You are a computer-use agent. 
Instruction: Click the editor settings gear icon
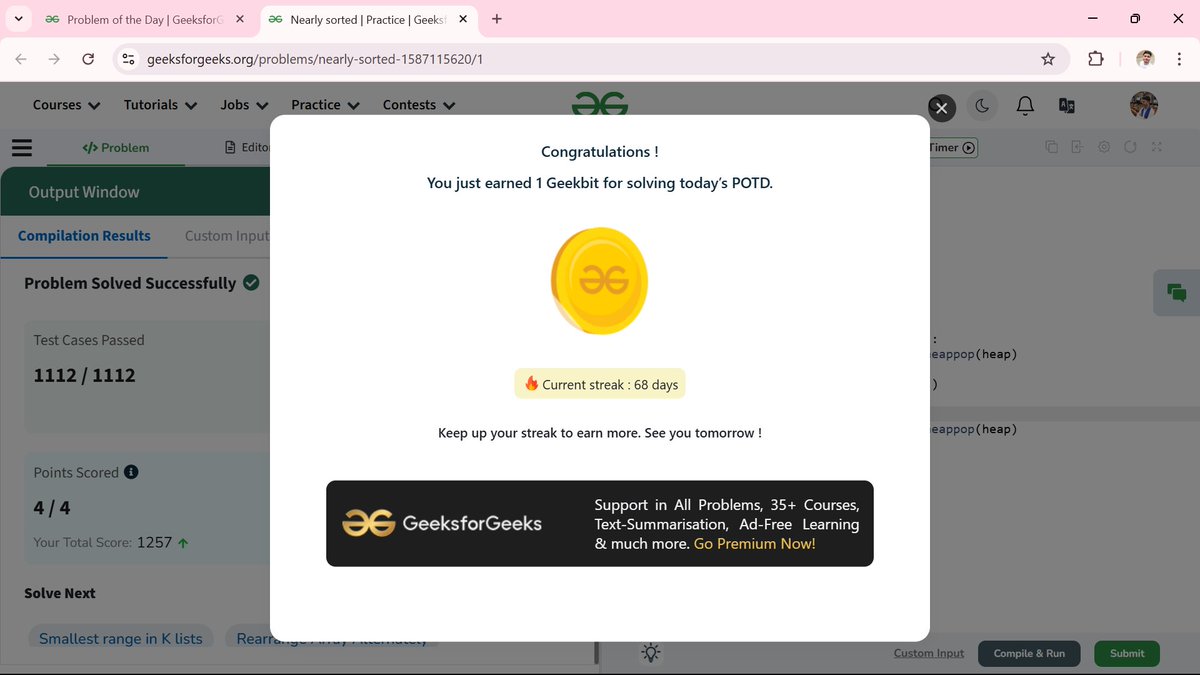[1104, 147]
